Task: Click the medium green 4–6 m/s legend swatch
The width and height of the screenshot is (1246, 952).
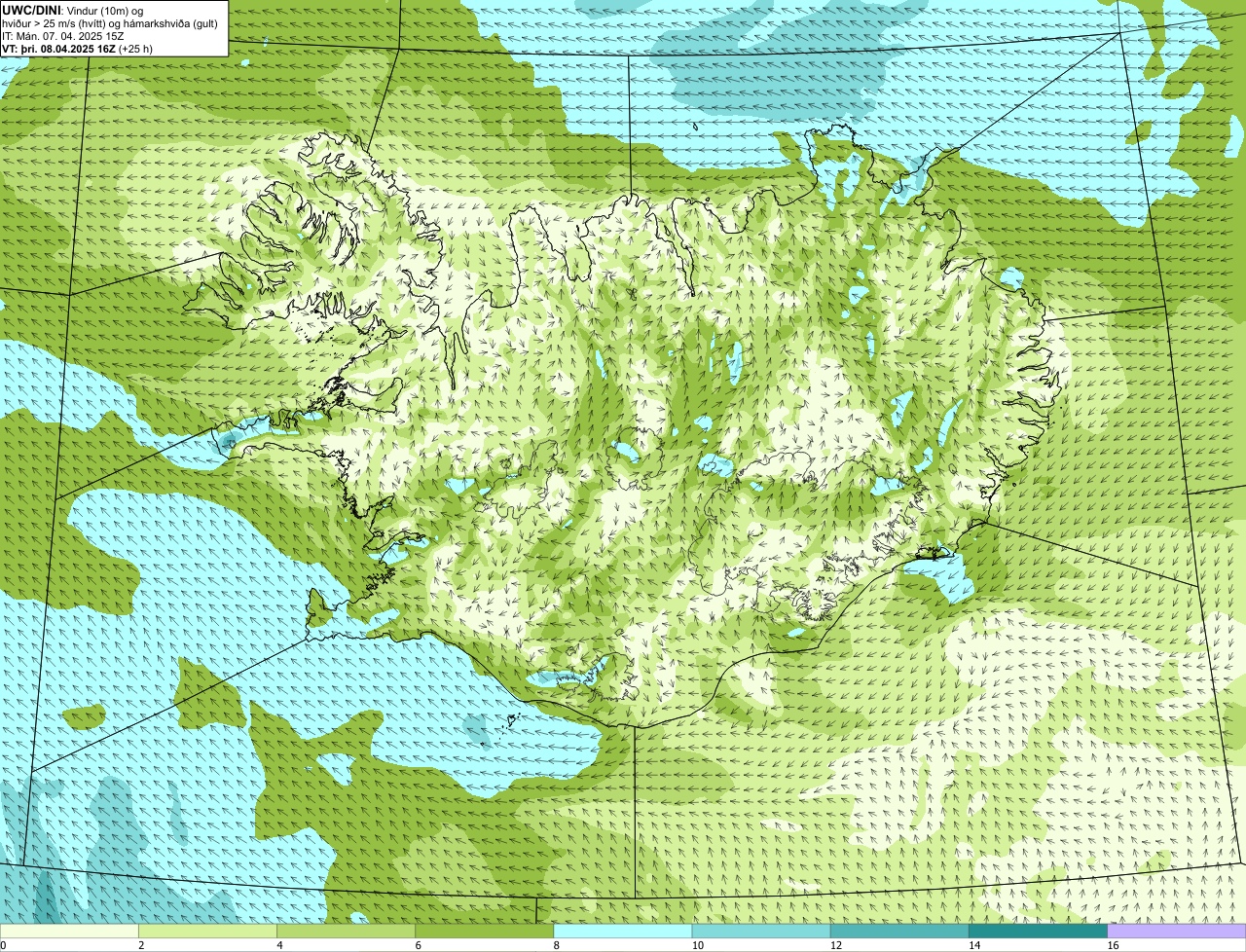Action: pos(347,931)
